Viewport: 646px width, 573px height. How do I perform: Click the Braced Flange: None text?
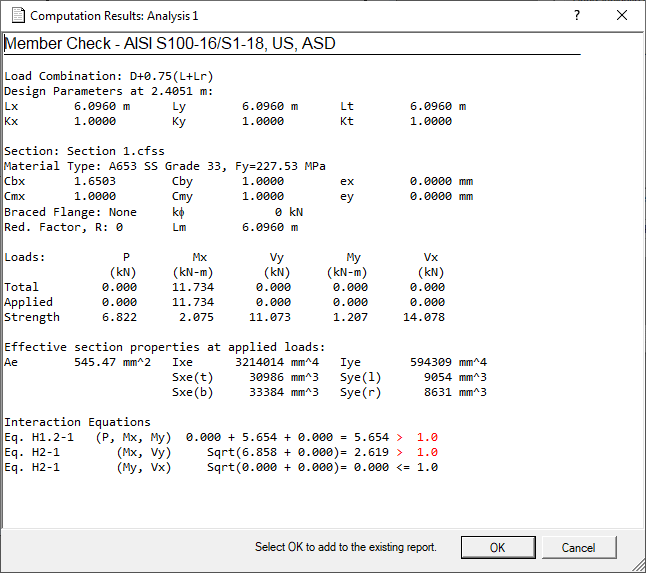coord(70,212)
